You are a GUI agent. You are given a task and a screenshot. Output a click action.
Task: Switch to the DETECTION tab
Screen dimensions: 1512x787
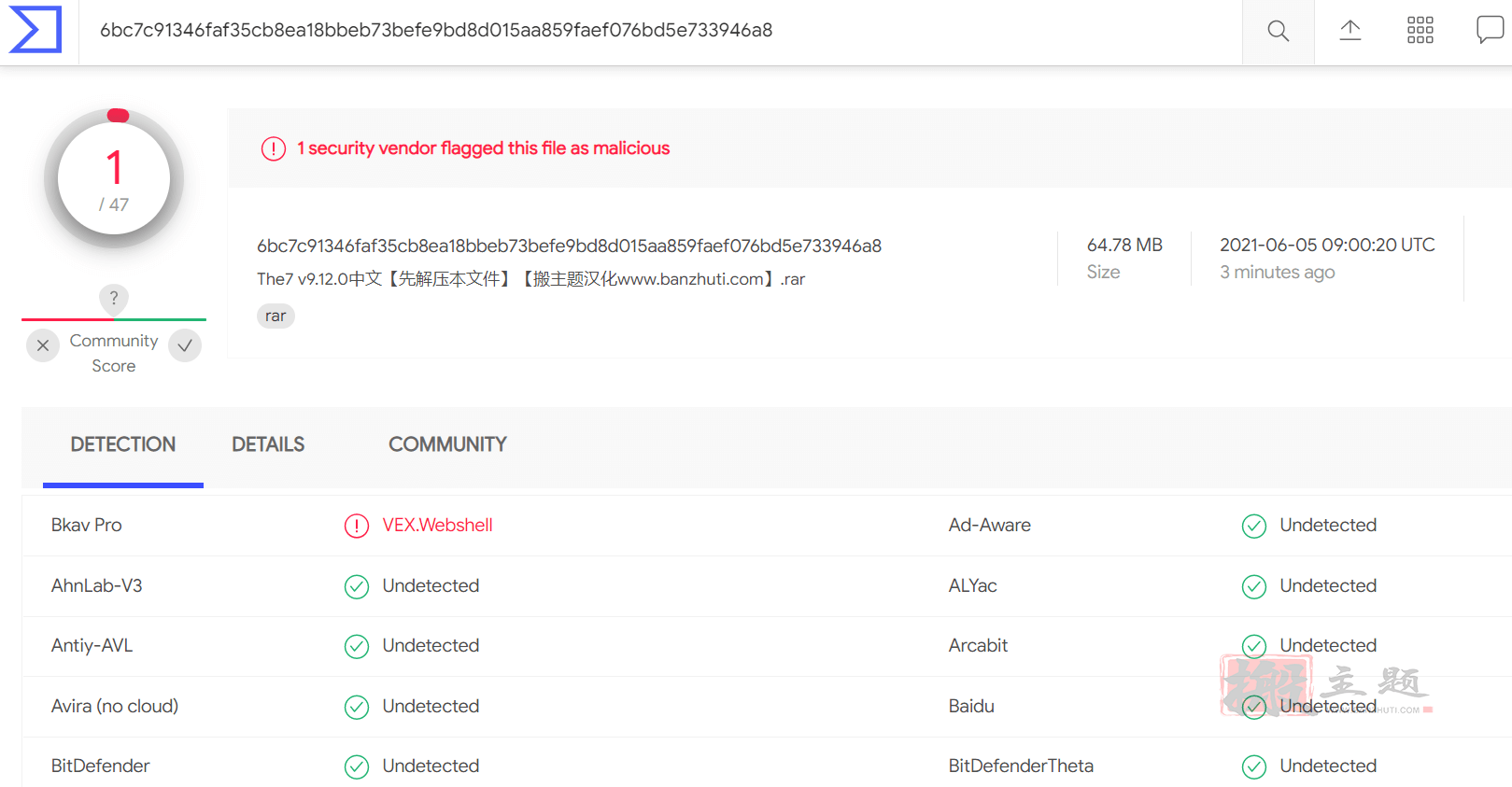coord(123,444)
